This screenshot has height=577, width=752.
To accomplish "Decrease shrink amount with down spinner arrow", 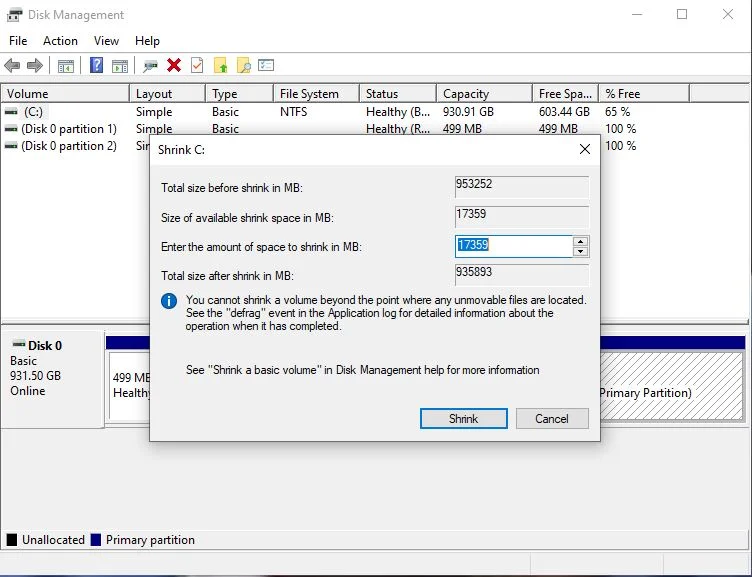I will pyautogui.click(x=581, y=251).
